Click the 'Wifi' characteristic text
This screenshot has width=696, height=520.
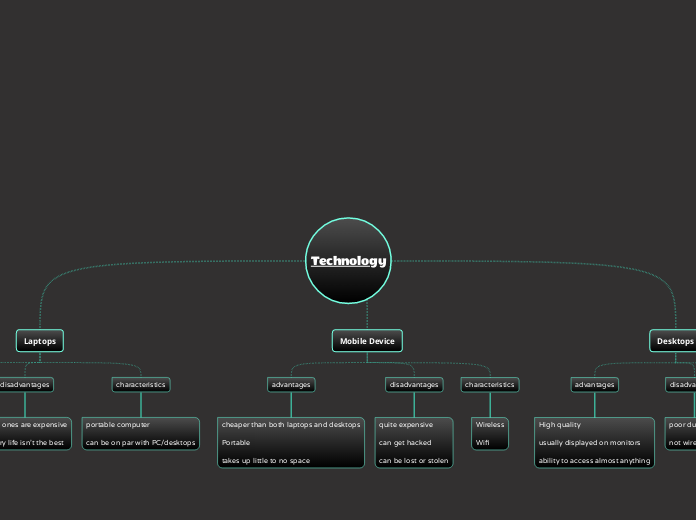coord(483,442)
